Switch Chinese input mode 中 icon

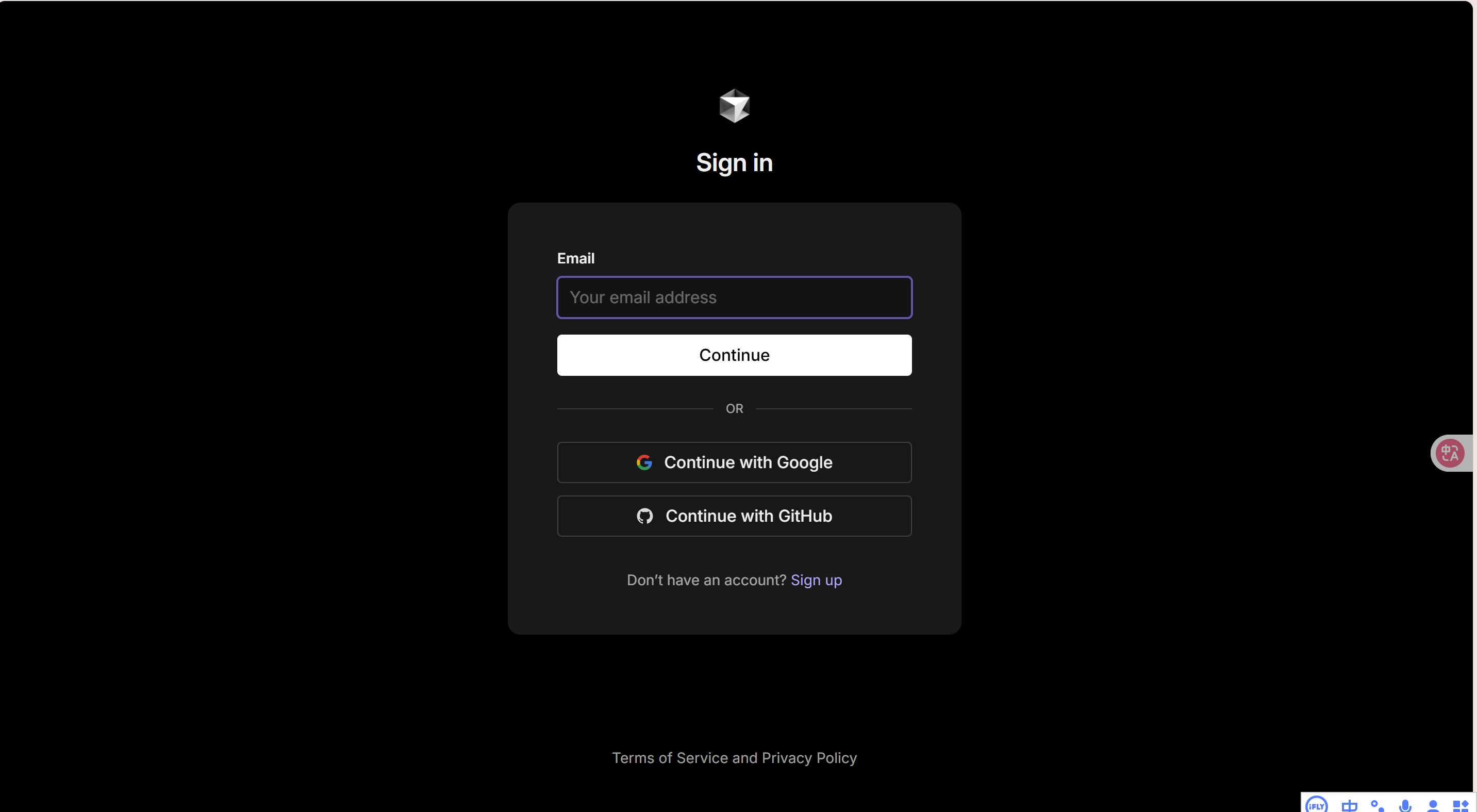[1349, 806]
